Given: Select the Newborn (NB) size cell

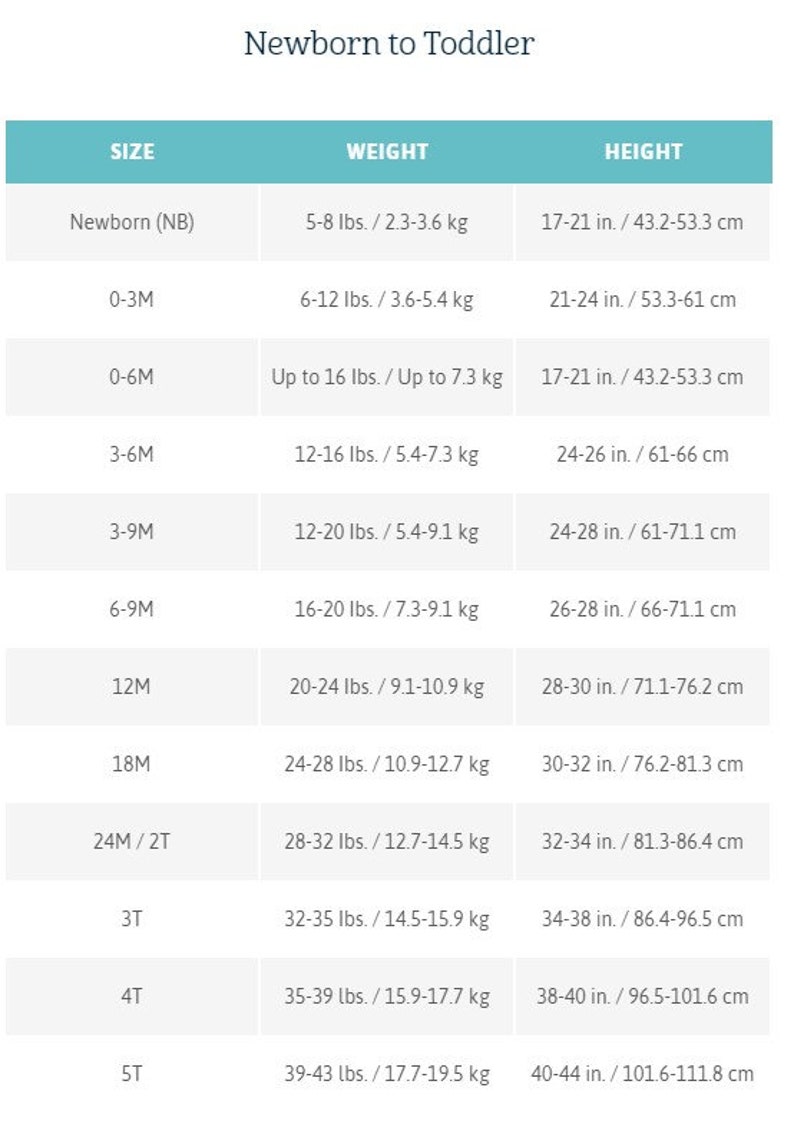Looking at the screenshot, I should [132, 222].
